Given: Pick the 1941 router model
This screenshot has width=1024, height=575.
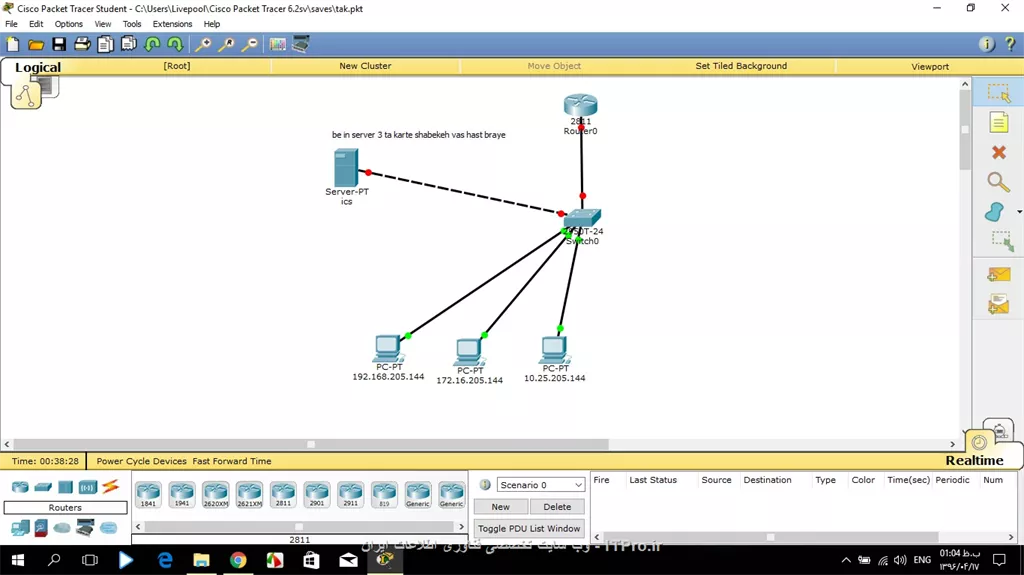Looking at the screenshot, I should (182, 495).
